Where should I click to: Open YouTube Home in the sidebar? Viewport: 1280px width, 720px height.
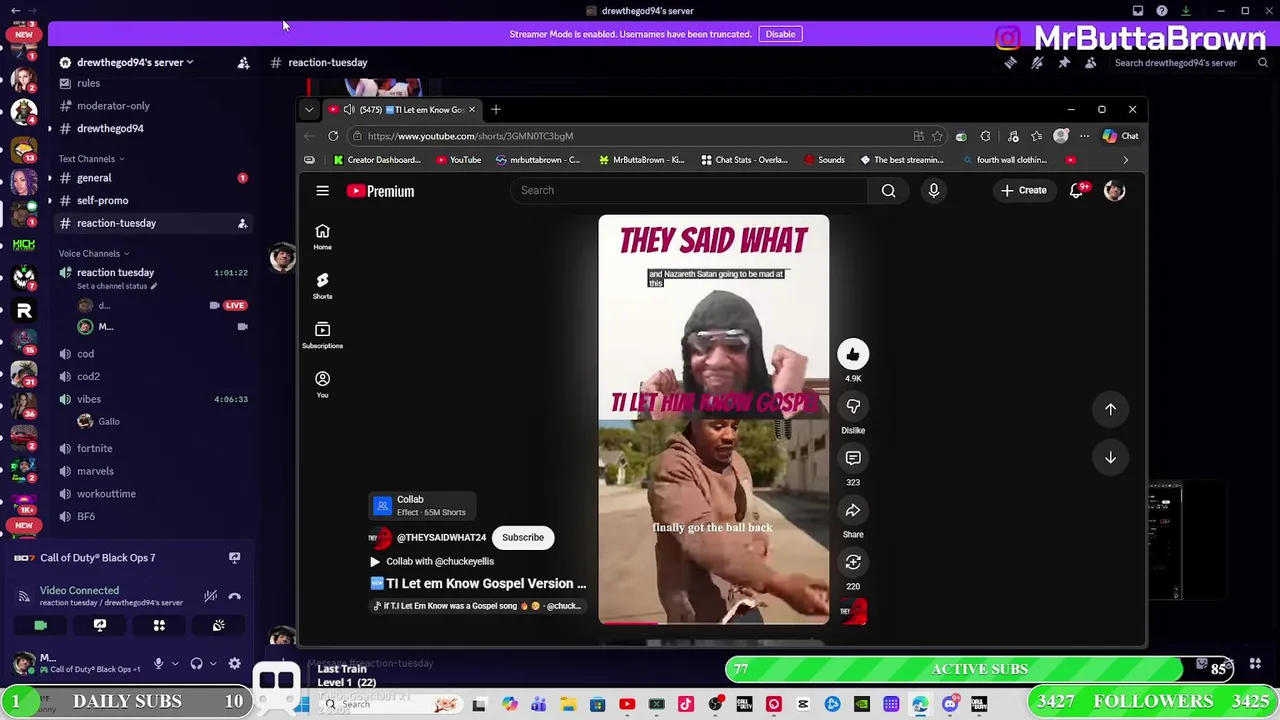(322, 237)
